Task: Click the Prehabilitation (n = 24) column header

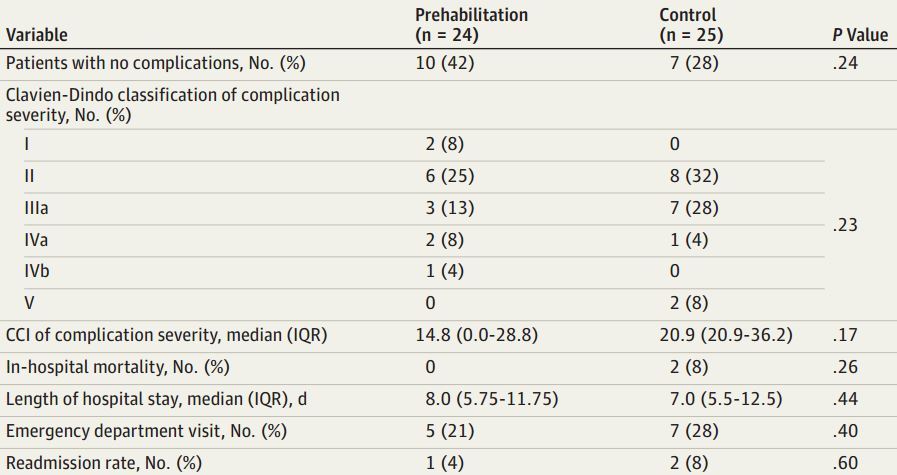Action: point(471,25)
